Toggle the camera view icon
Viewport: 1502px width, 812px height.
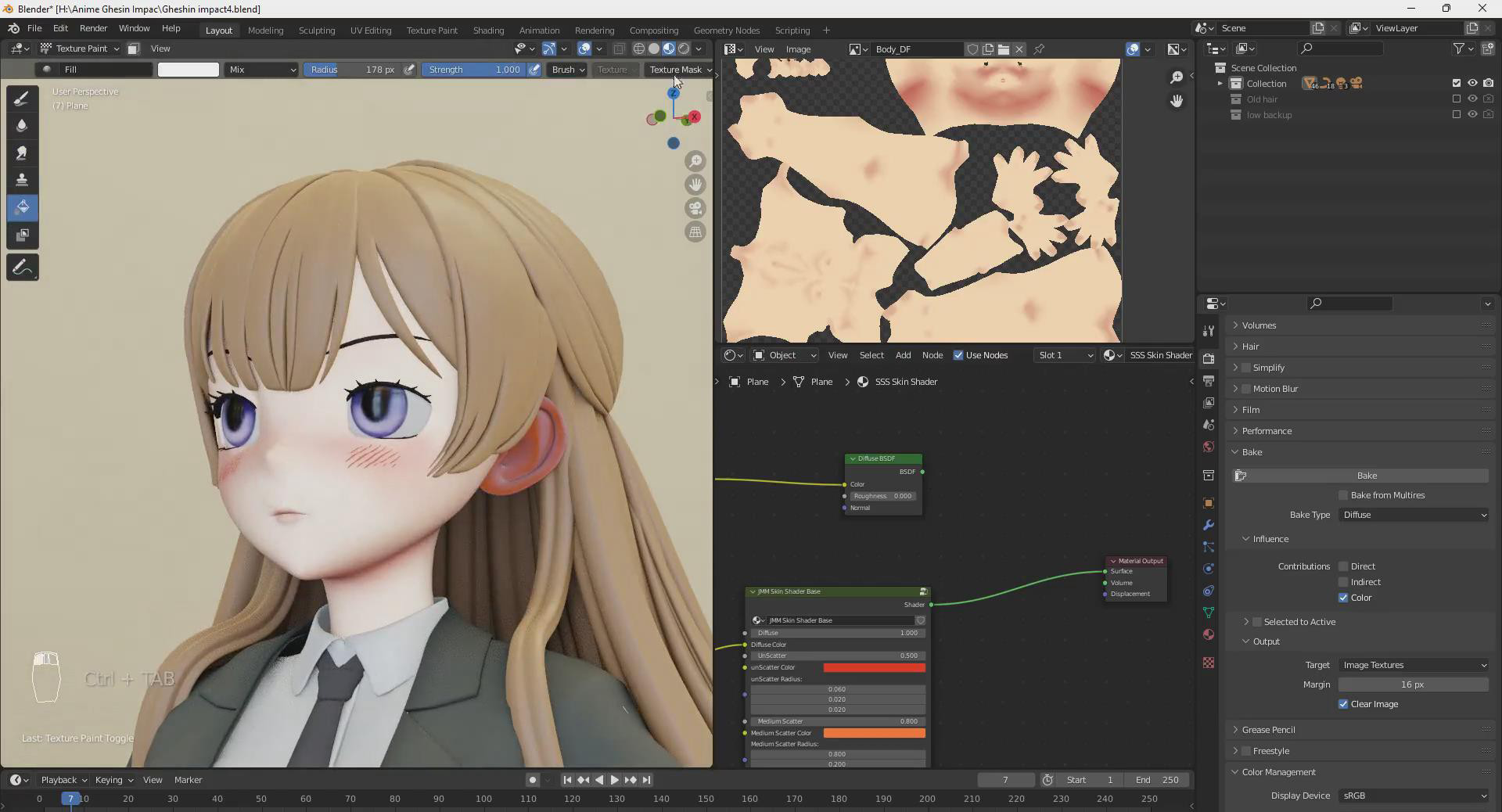point(695,208)
